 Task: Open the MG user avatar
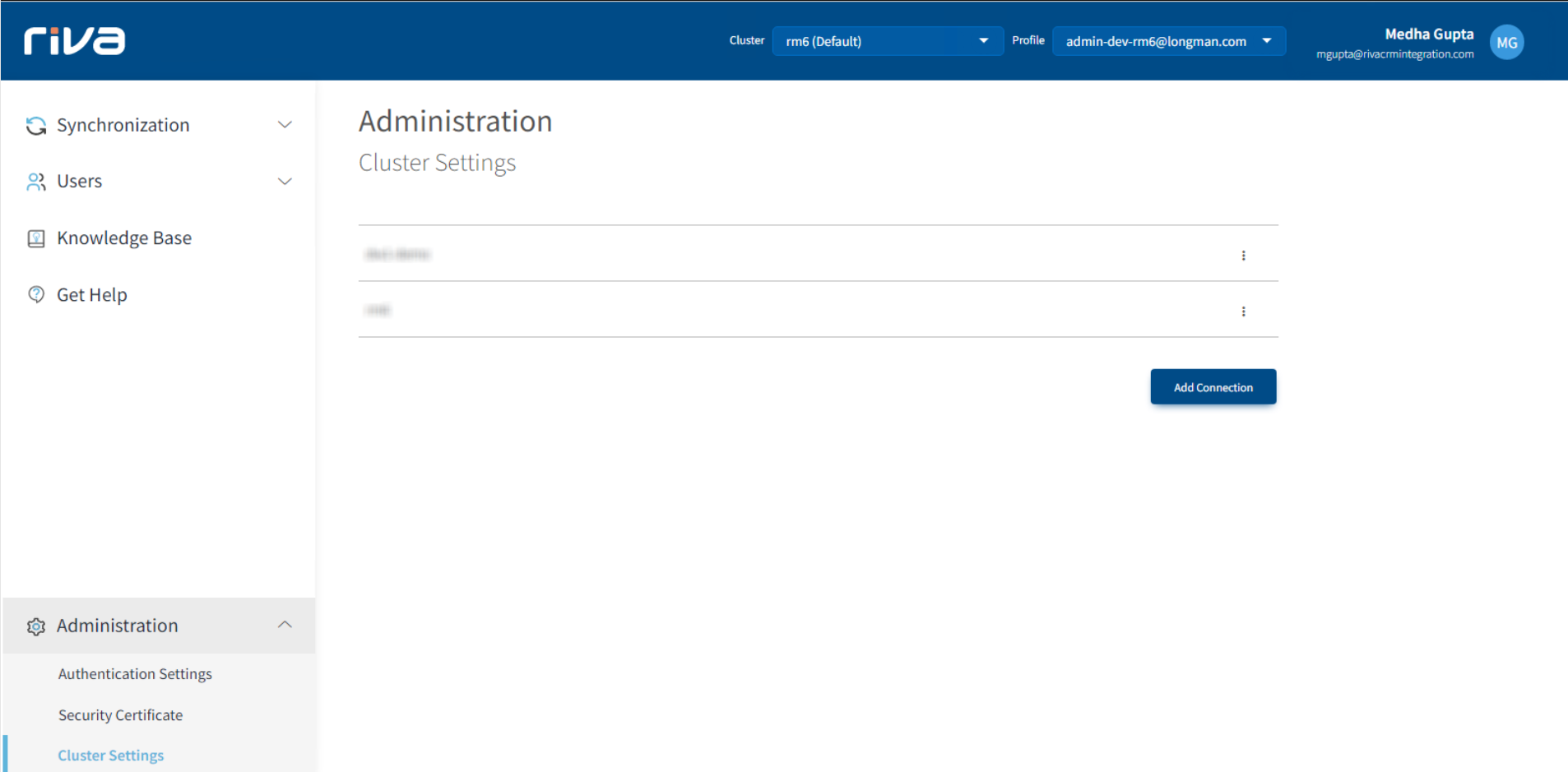click(1506, 43)
